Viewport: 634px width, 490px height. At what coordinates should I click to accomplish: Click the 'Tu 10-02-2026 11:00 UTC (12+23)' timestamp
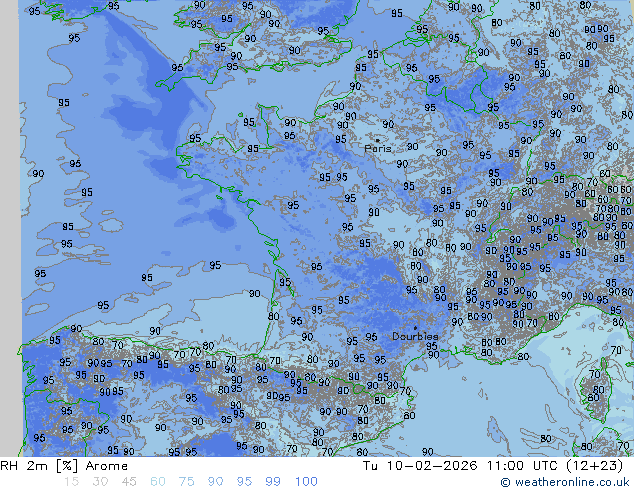[493, 466]
